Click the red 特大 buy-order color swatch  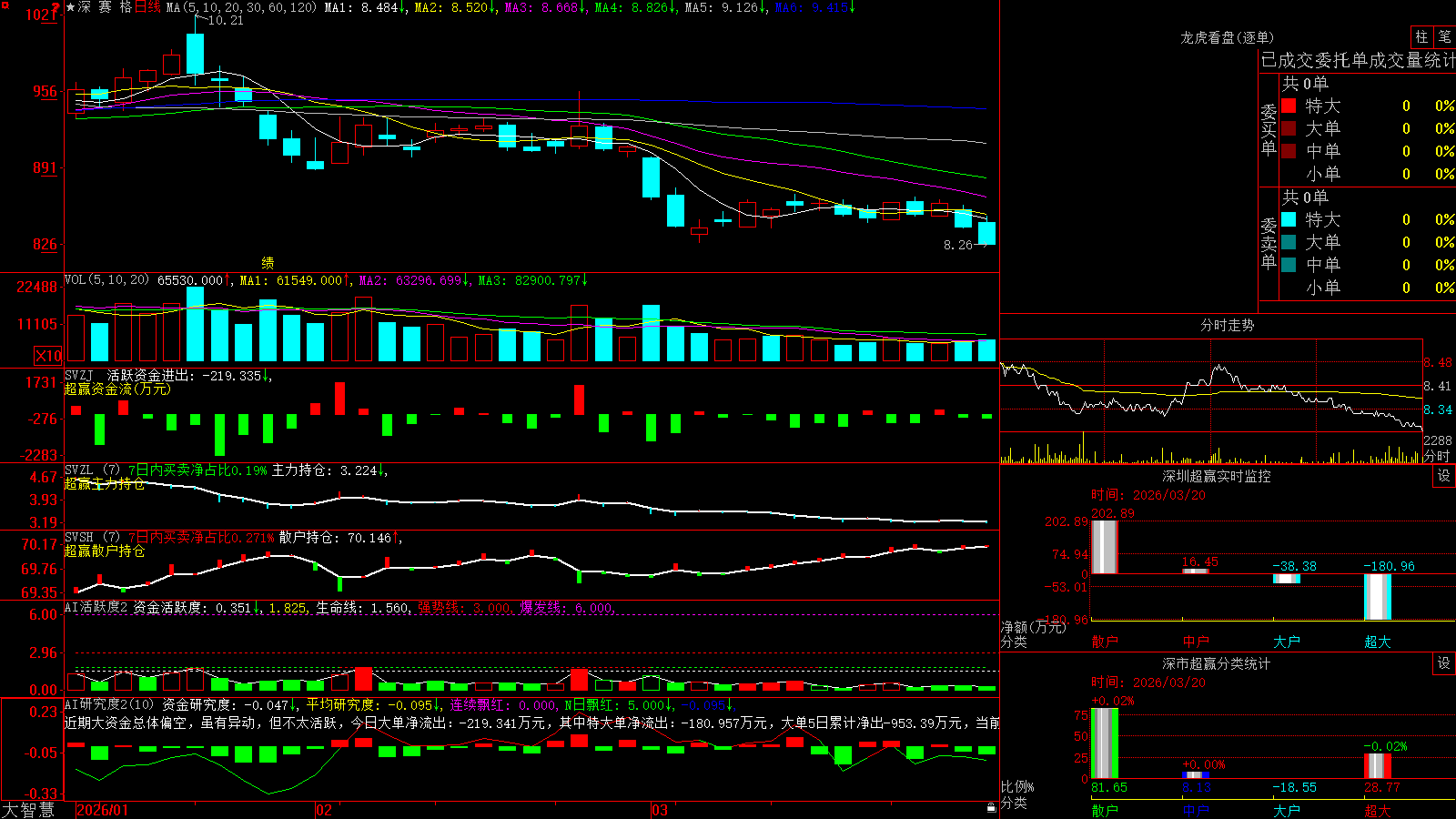coord(1289,106)
